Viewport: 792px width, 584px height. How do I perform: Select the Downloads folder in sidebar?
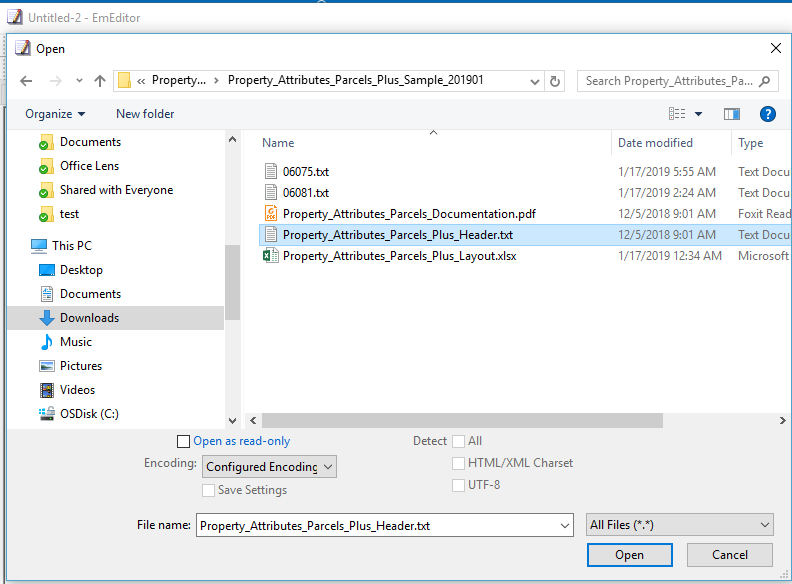[x=89, y=318]
